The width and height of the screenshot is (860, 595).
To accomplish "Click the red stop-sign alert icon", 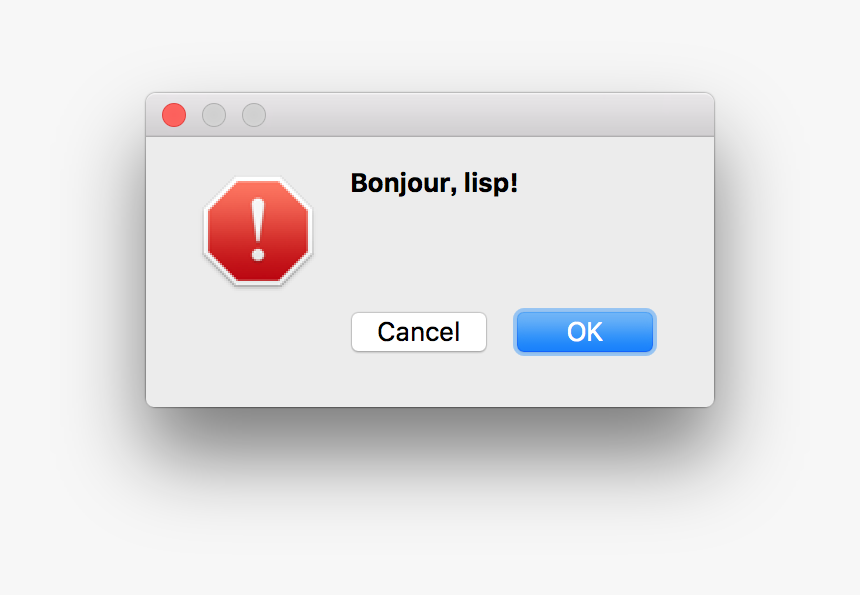I will 258,231.
